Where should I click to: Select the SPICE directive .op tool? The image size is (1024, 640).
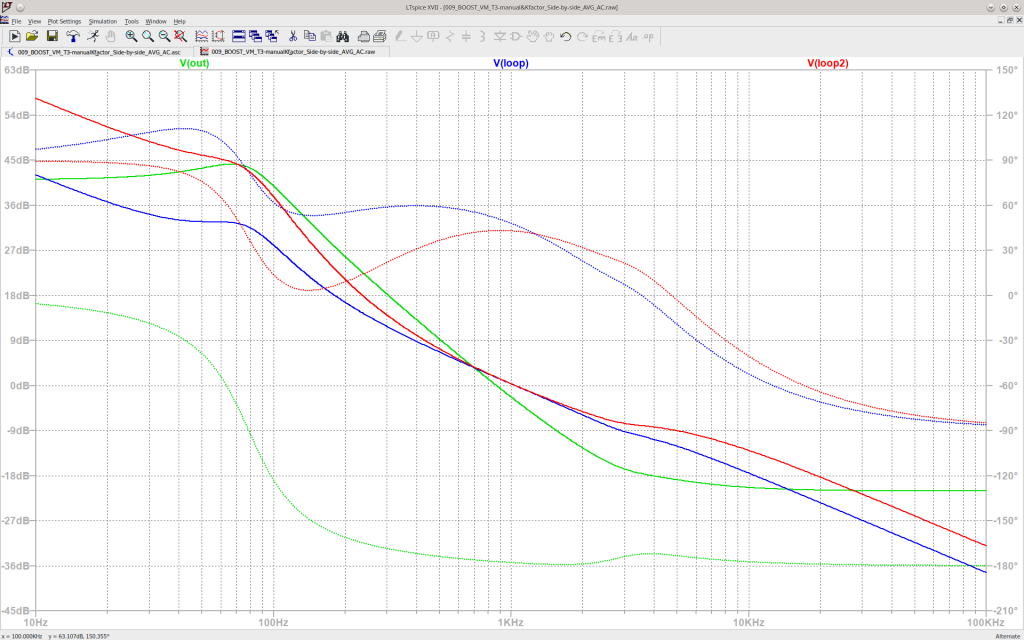[x=648, y=36]
